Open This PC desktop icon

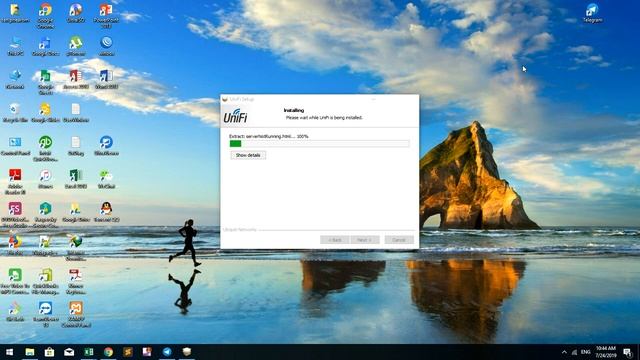click(x=15, y=46)
